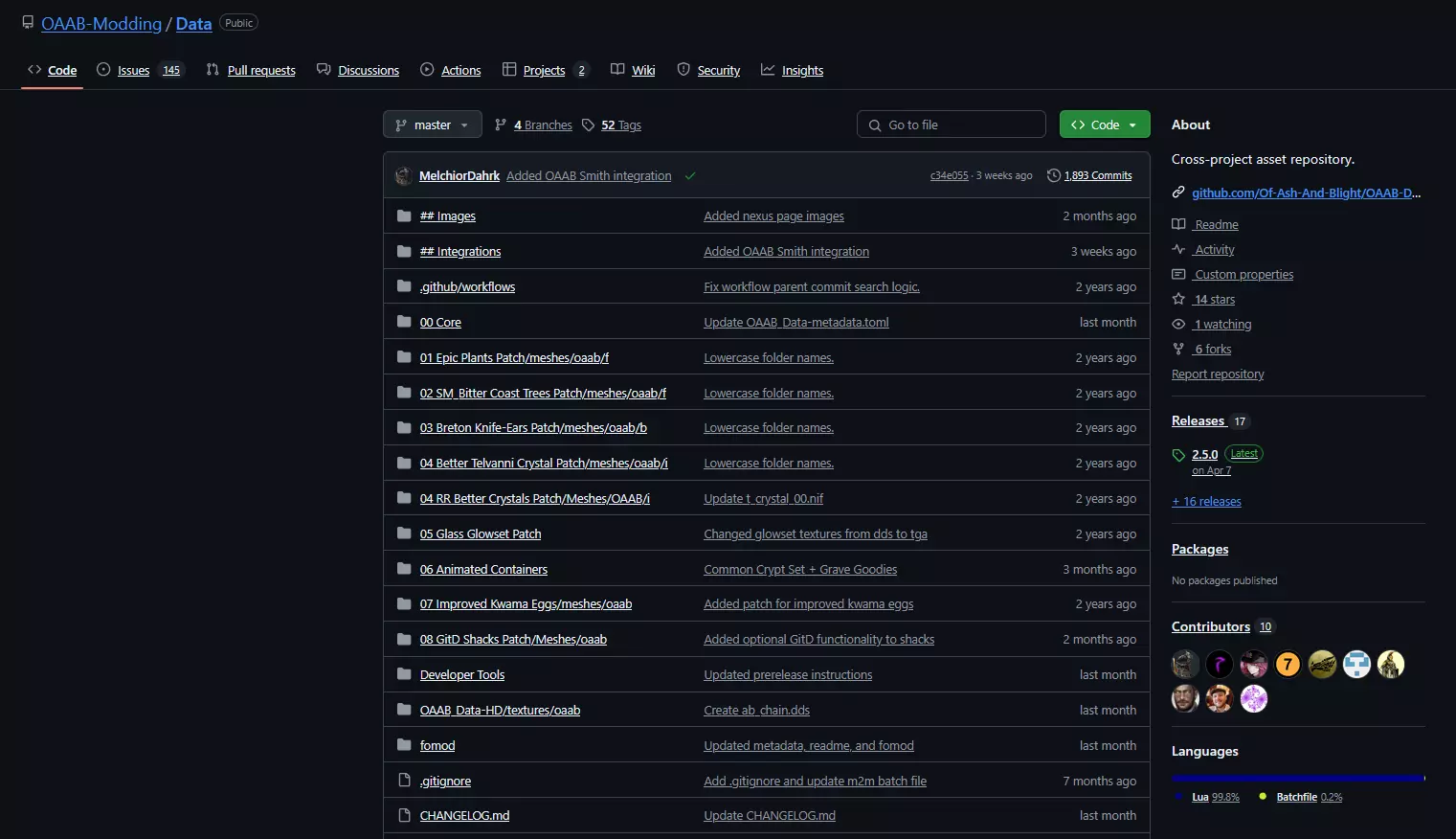The image size is (1456, 839).
Task: View the 14 stars list
Action: pos(1214,300)
